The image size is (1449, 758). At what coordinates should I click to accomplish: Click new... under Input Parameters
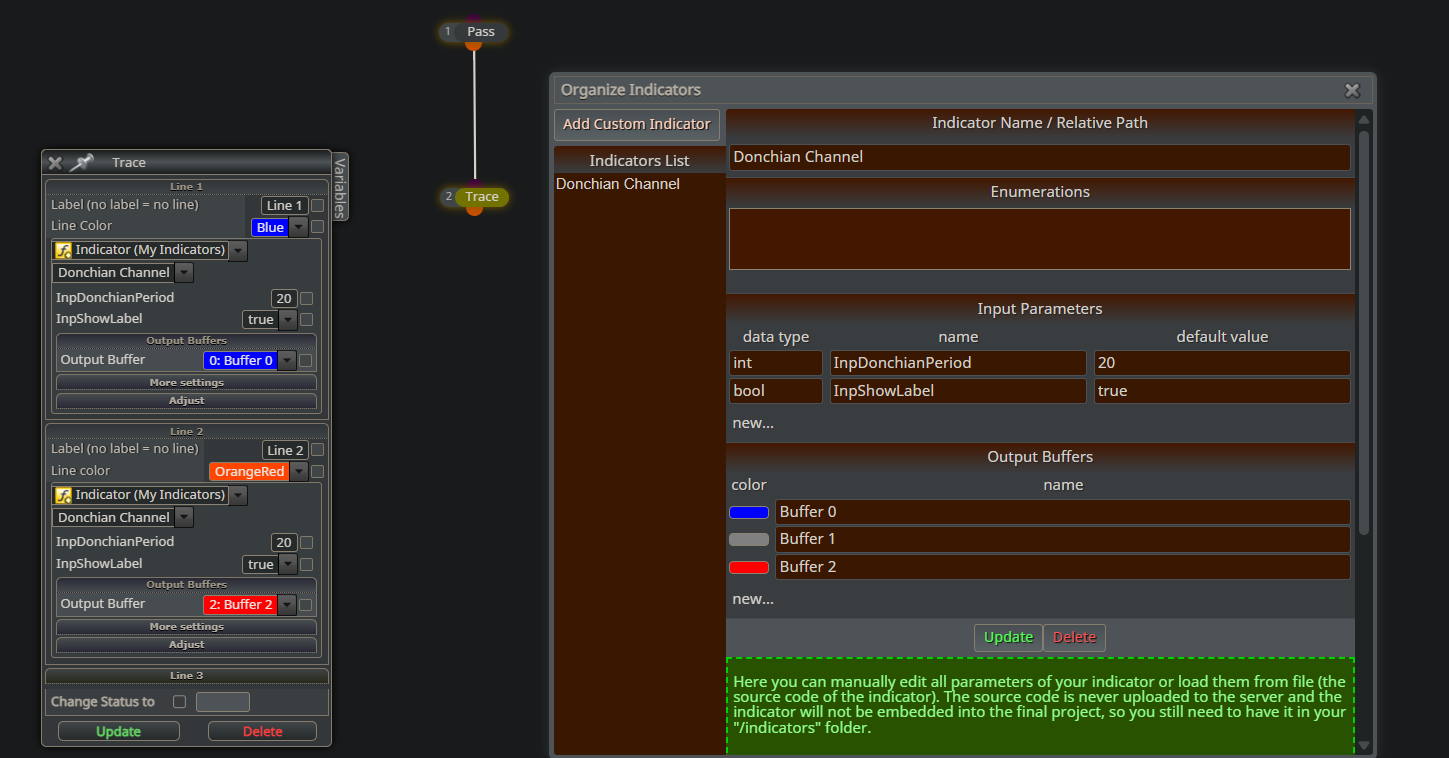[x=753, y=423]
